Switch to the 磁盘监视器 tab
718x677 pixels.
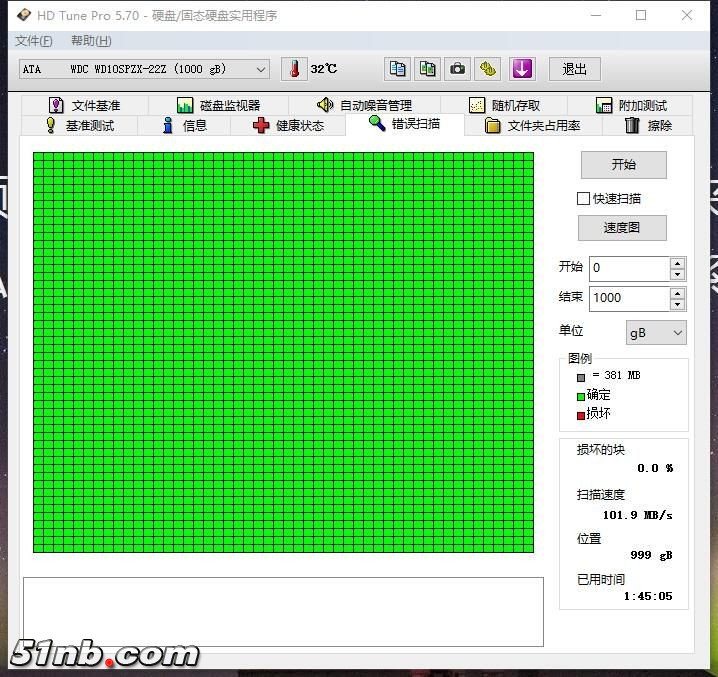218,105
